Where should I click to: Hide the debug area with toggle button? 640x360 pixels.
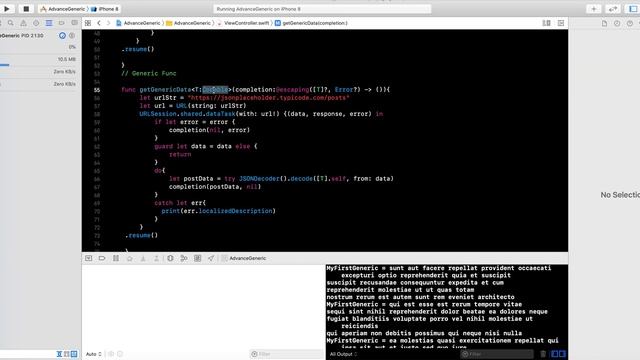coord(89,258)
